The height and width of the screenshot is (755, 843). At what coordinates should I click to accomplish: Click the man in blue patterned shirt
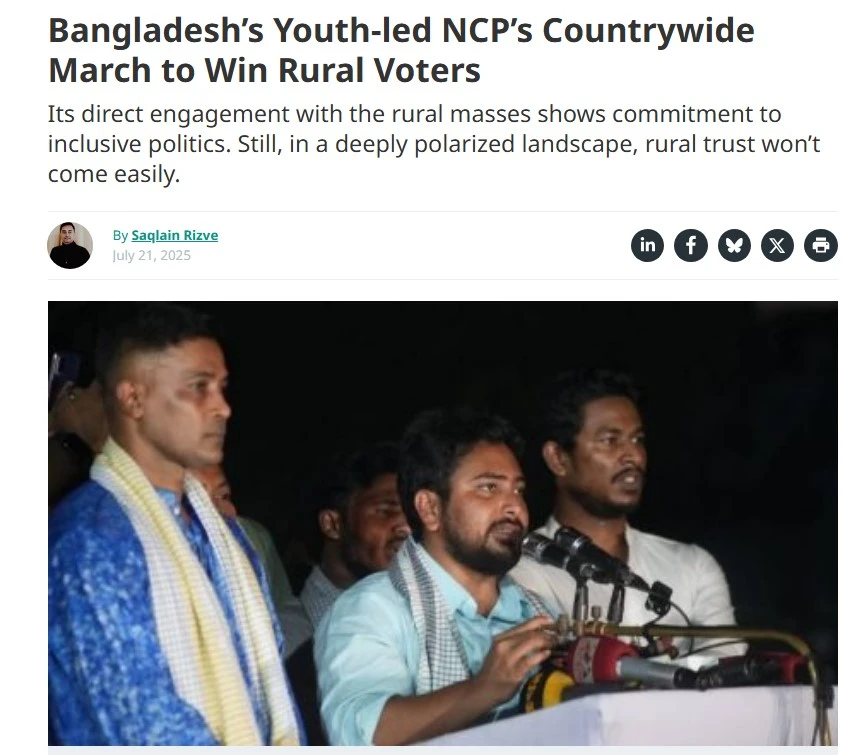(x=167, y=538)
